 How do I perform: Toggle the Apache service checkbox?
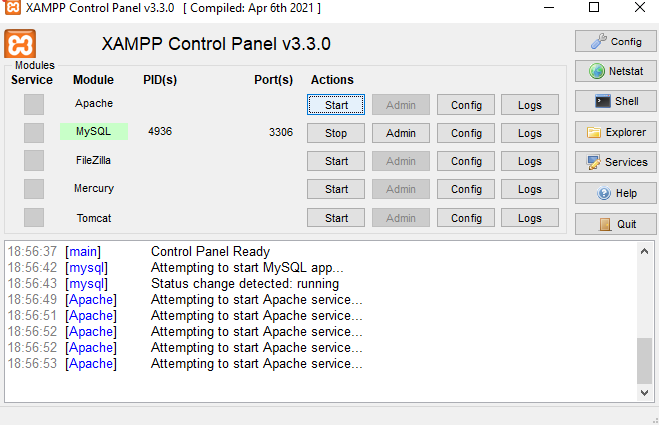(34, 104)
